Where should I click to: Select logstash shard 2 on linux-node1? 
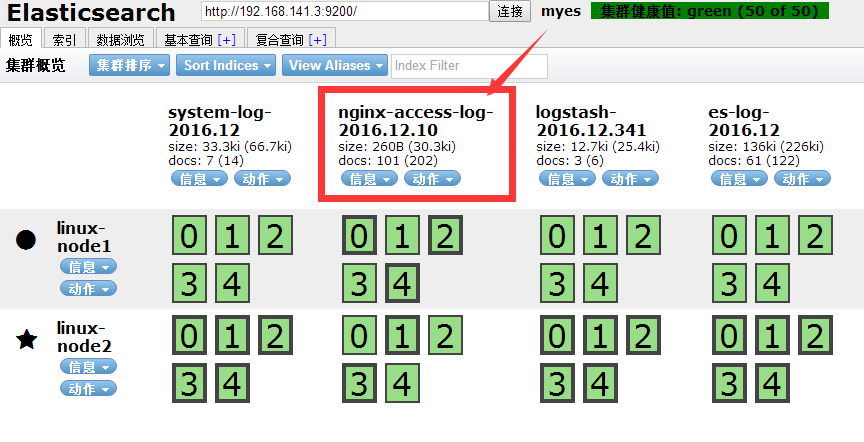coord(643,235)
